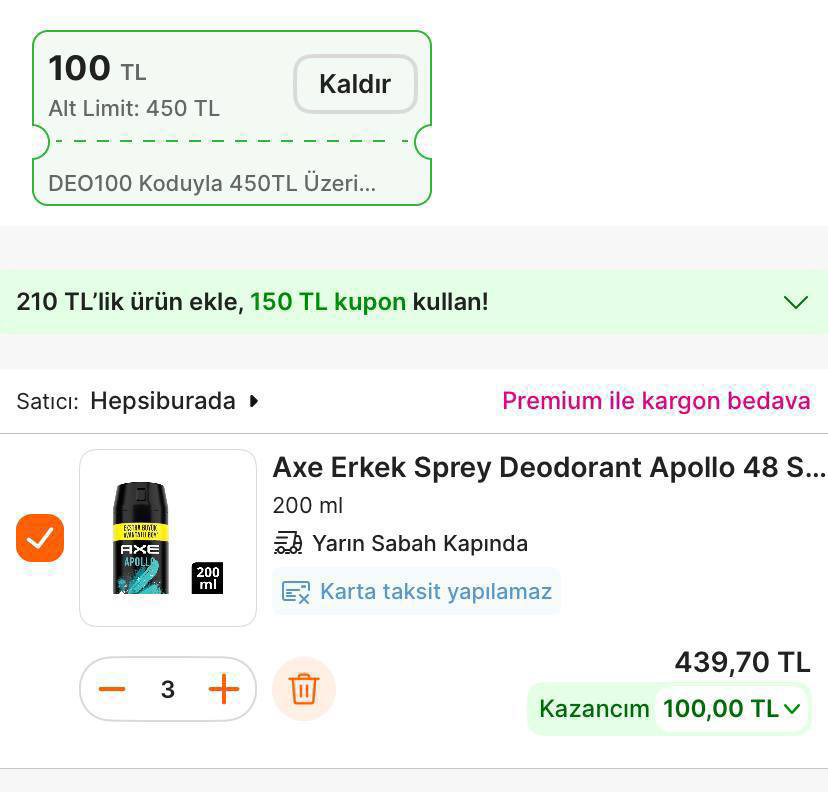Click the delivery truck icon
Screen dimensions: 828x792
[288, 543]
